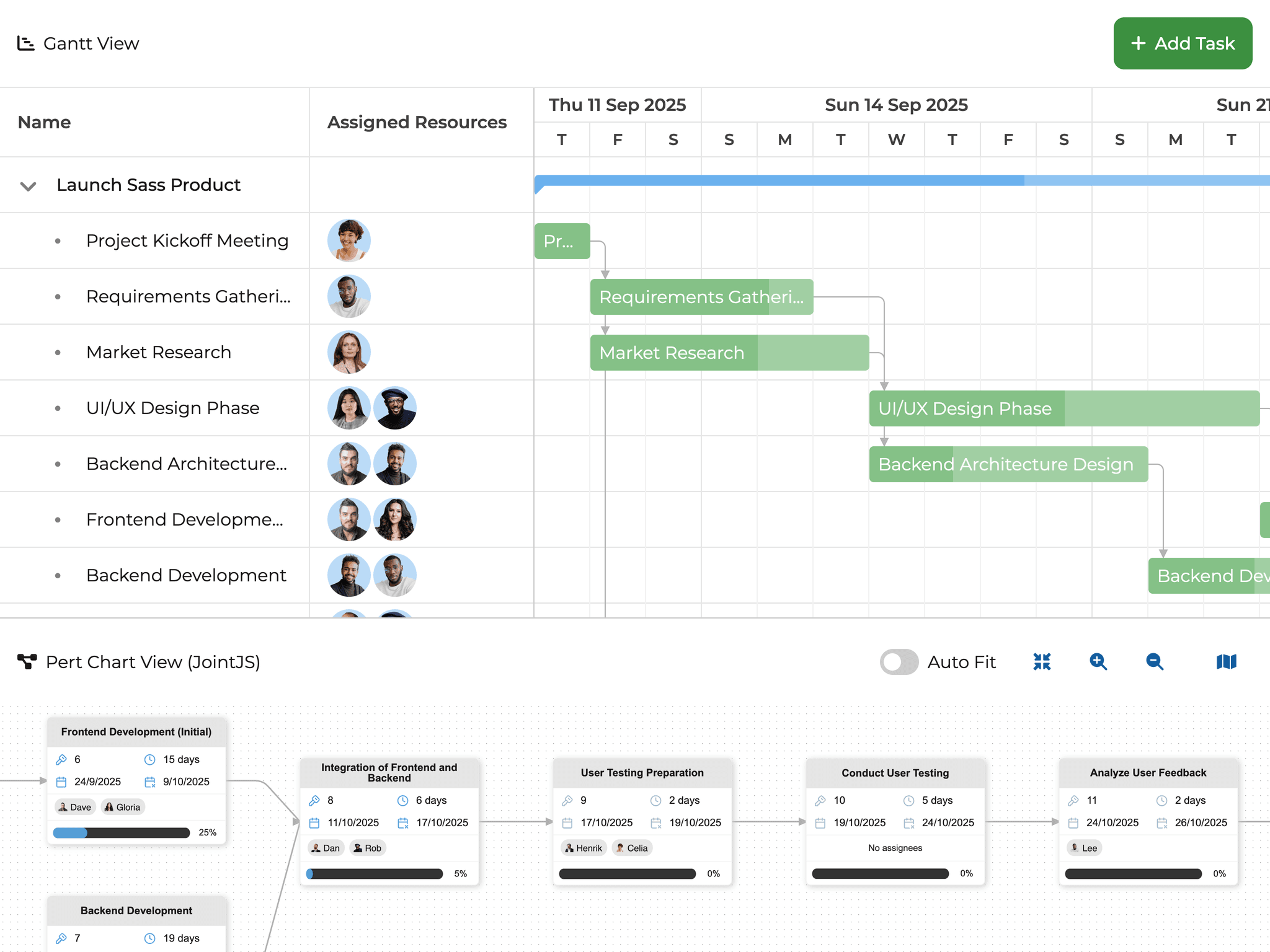
Task: Click the fit-to-screen icon near Auto Fit
Action: point(1042,662)
